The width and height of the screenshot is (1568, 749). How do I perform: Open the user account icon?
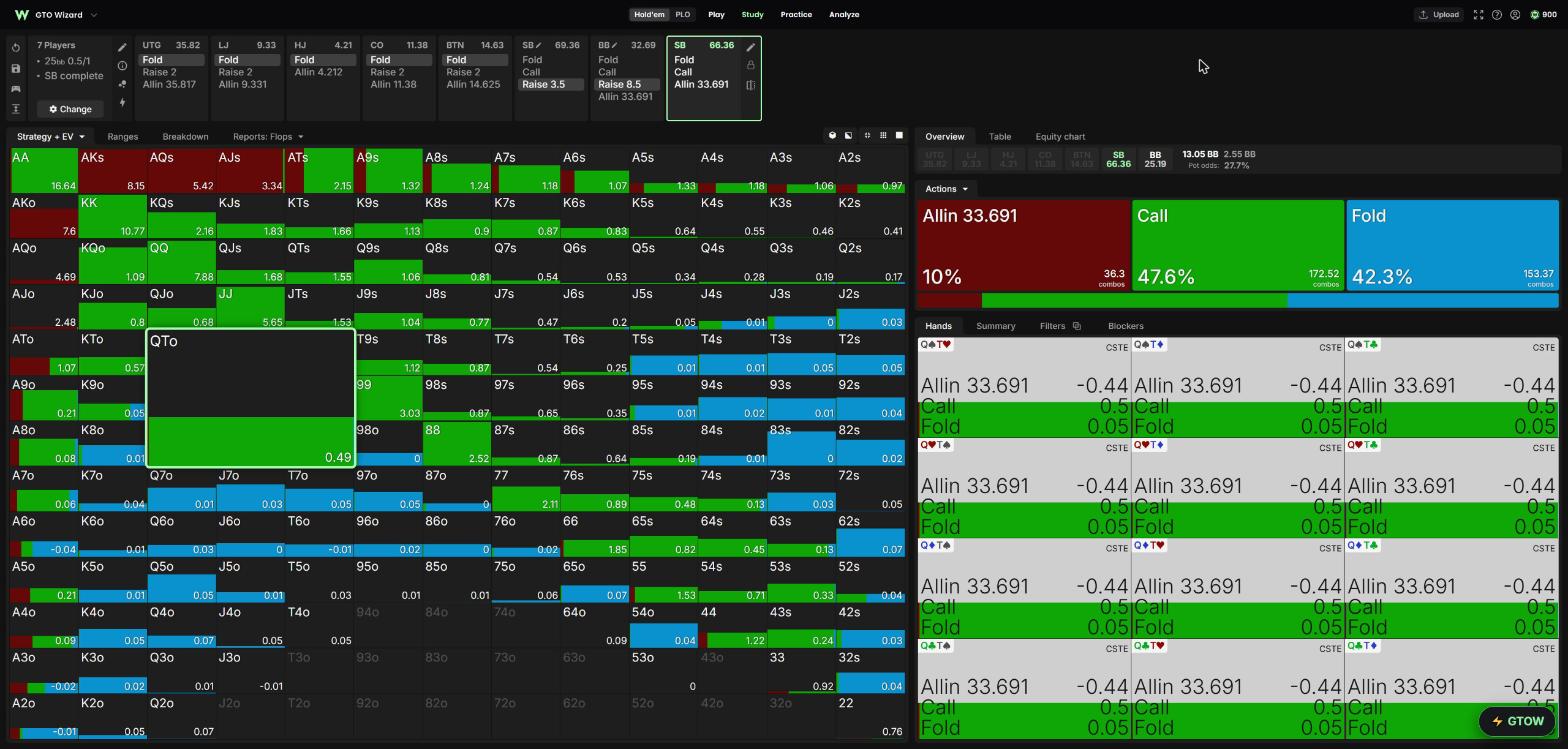coord(1515,15)
